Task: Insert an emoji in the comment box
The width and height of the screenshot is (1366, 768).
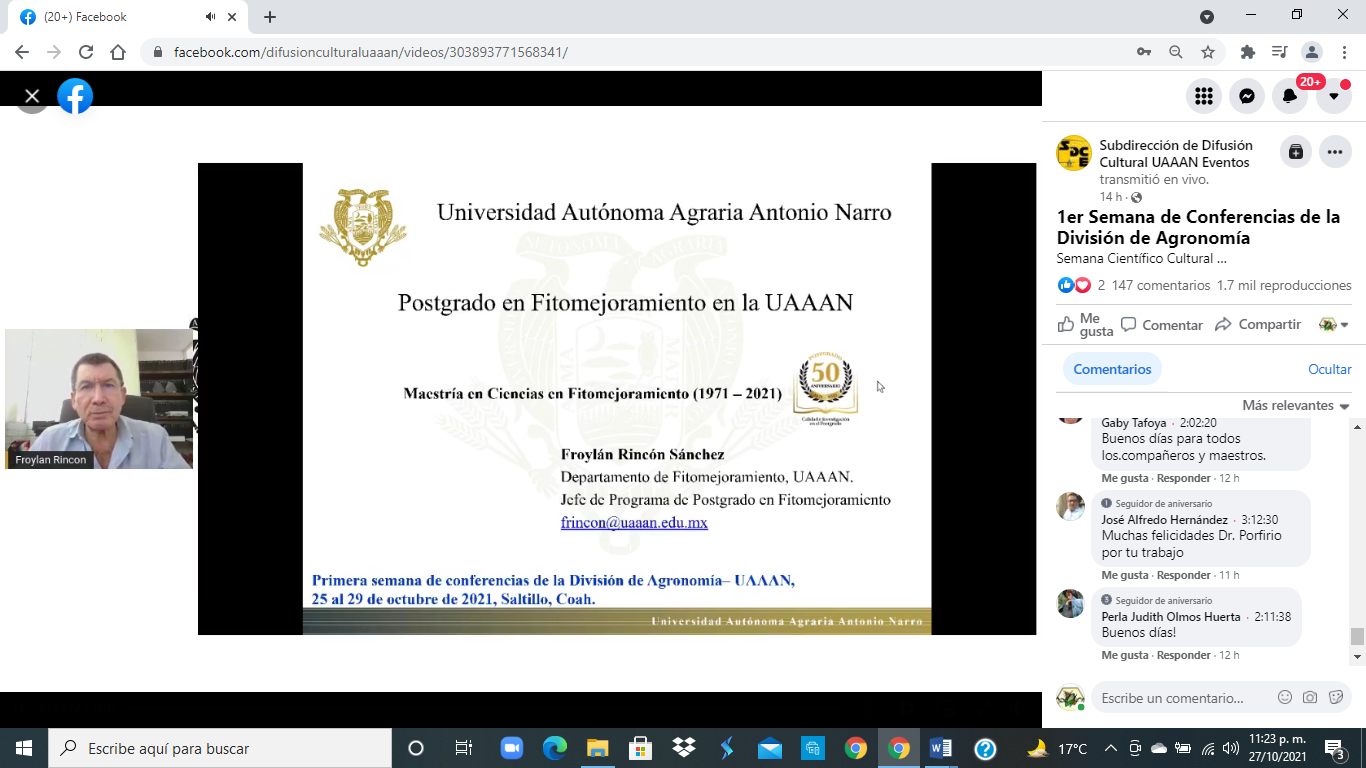Action: 1285,698
